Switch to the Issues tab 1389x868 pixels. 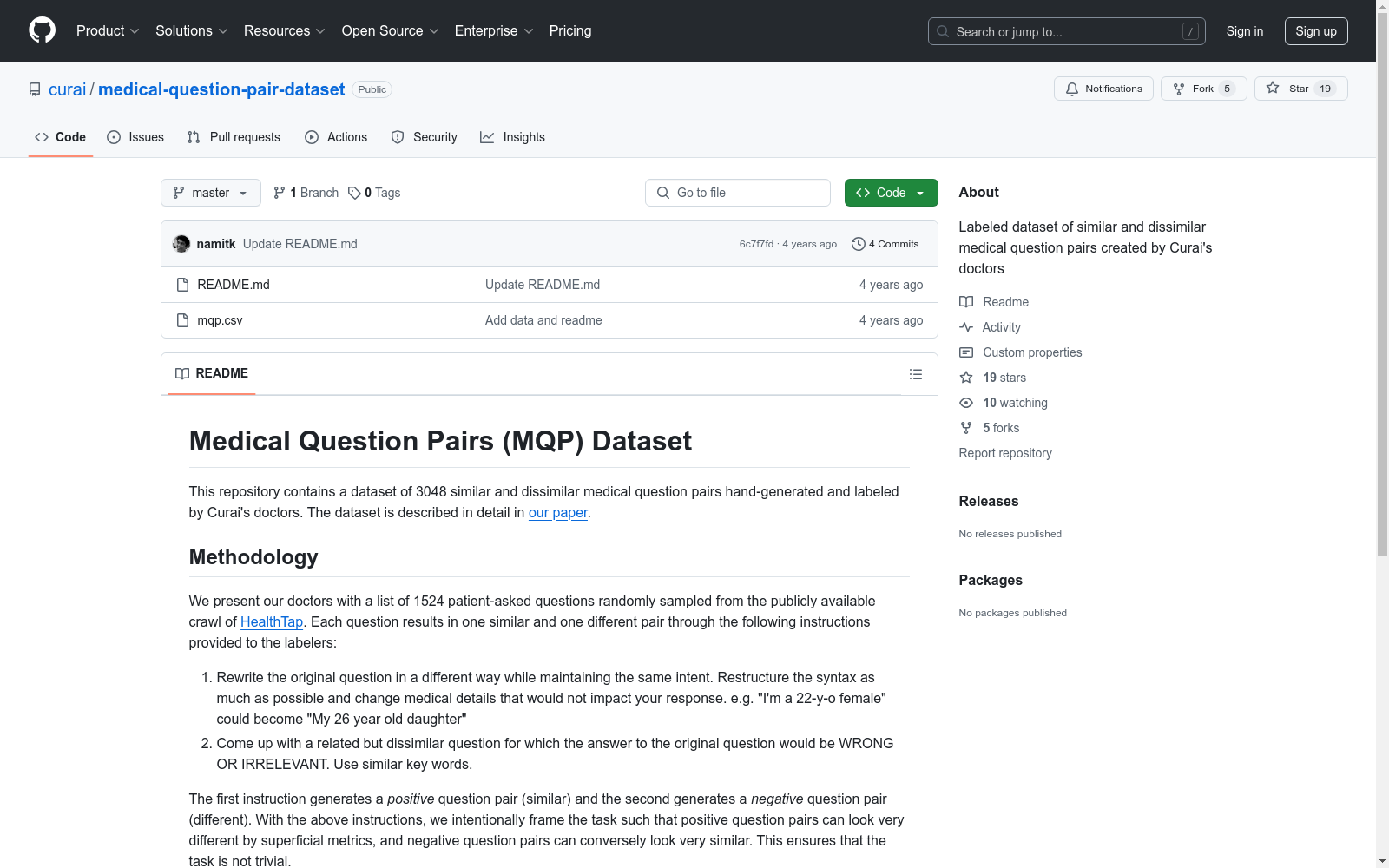[135, 137]
